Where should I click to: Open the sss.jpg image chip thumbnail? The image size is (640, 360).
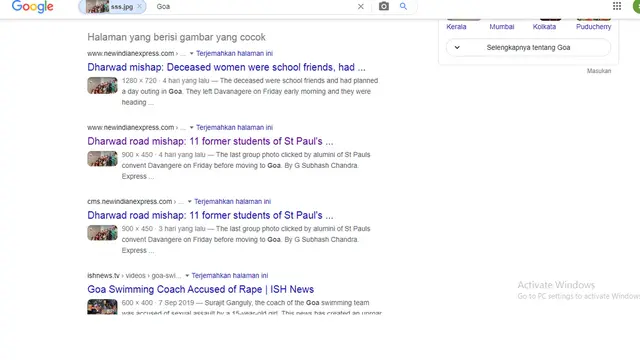click(x=98, y=7)
